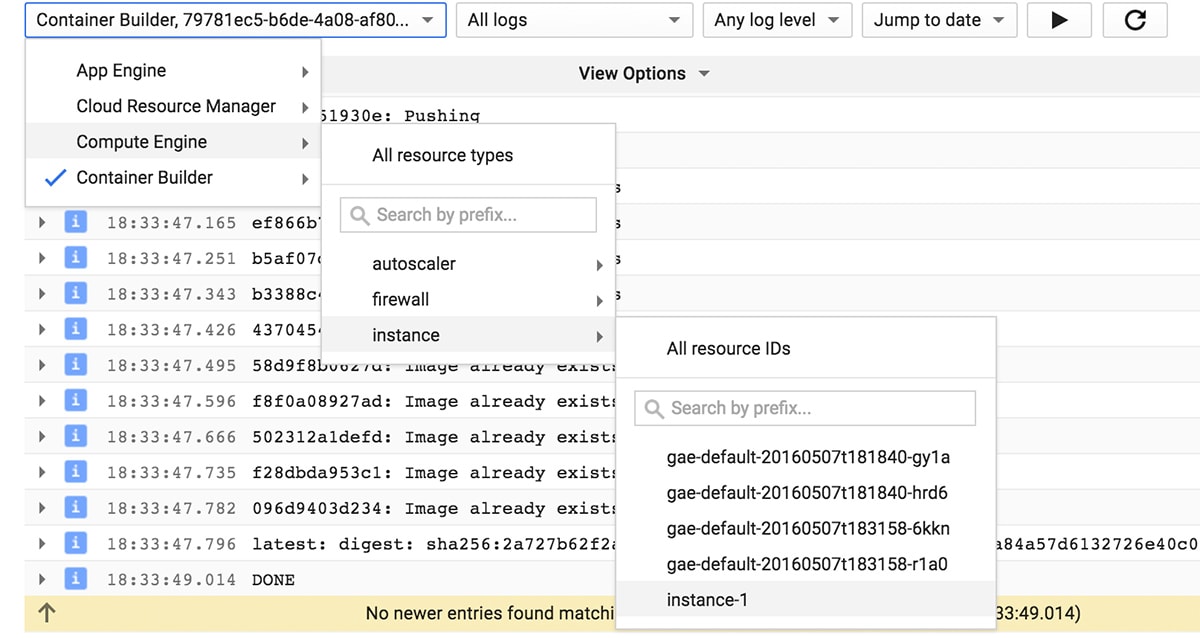Expand the log entry at 18:33:47.495
Image resolution: width=1200 pixels, height=638 pixels.
tap(42, 365)
